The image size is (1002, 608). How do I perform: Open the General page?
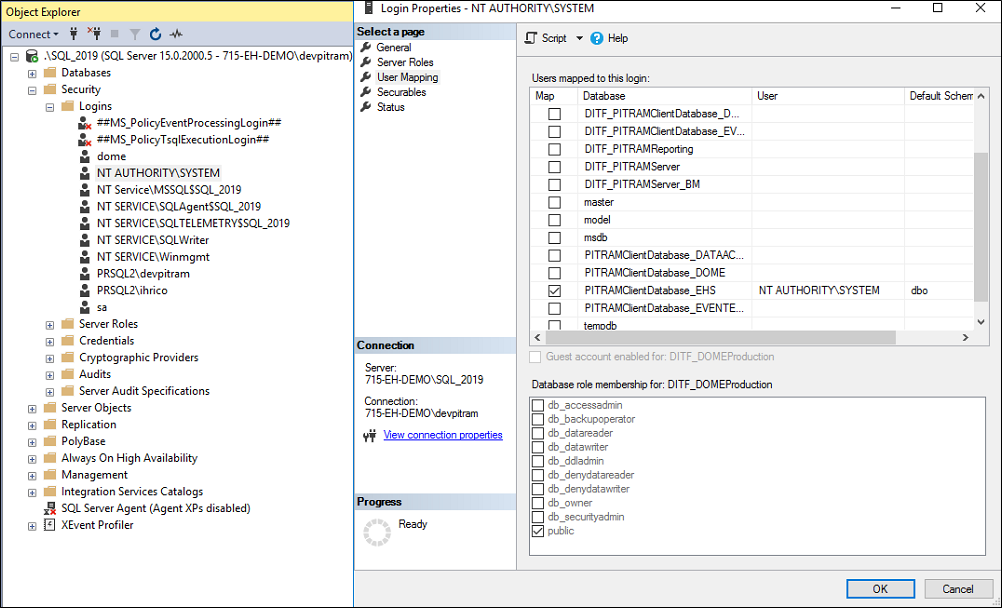click(x=394, y=47)
